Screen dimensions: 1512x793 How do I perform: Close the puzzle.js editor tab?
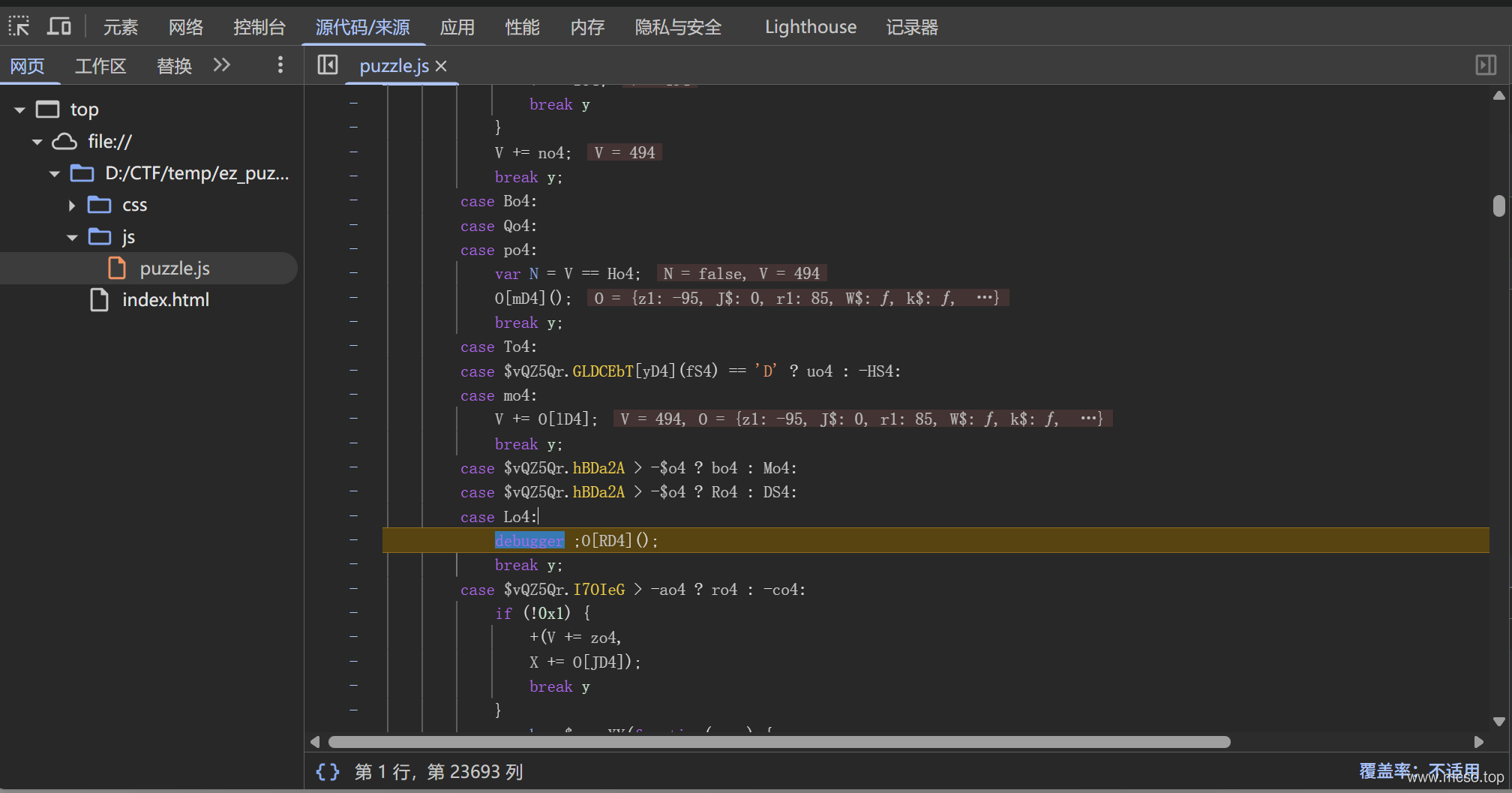441,66
